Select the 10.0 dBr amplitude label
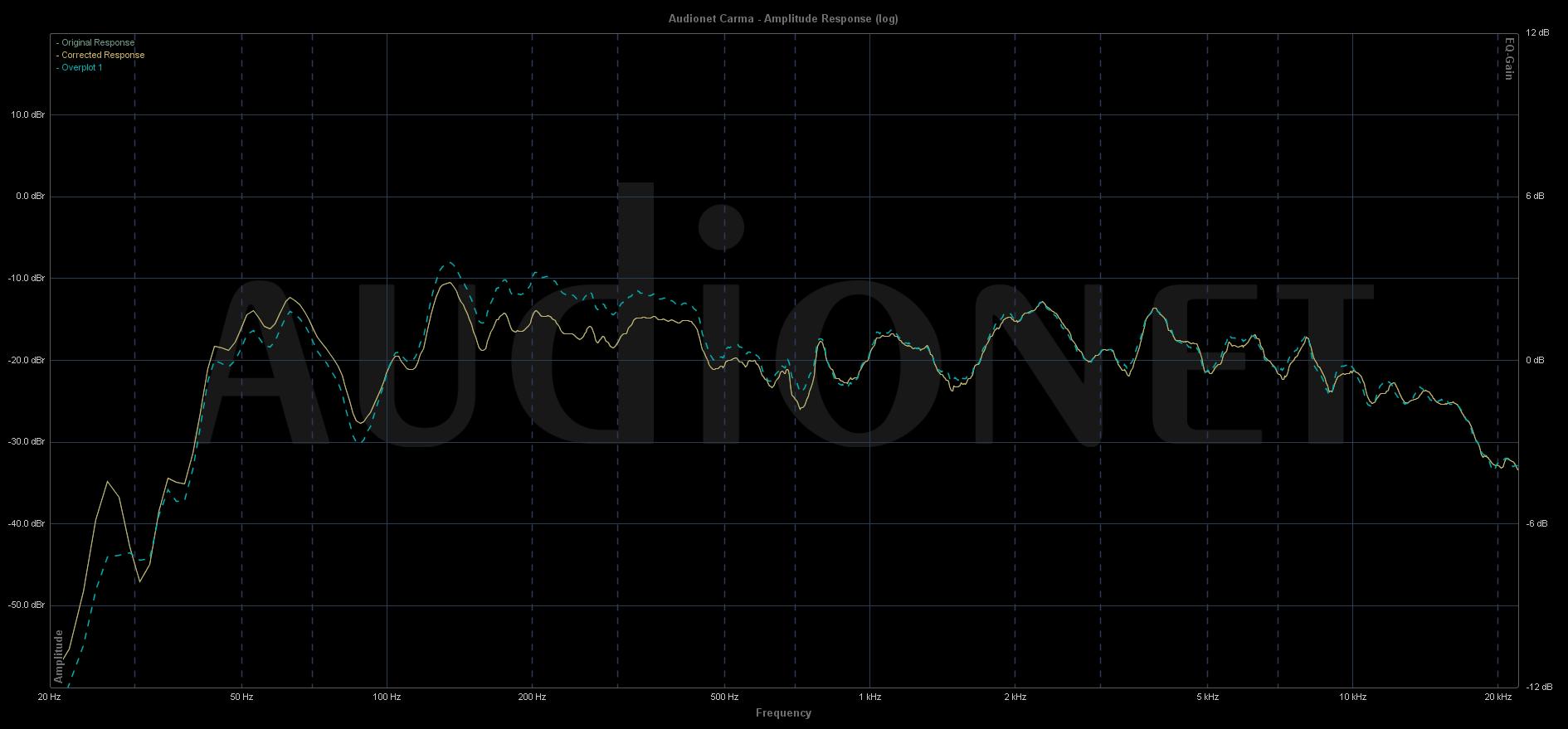Image resolution: width=1568 pixels, height=729 pixels. [28, 114]
